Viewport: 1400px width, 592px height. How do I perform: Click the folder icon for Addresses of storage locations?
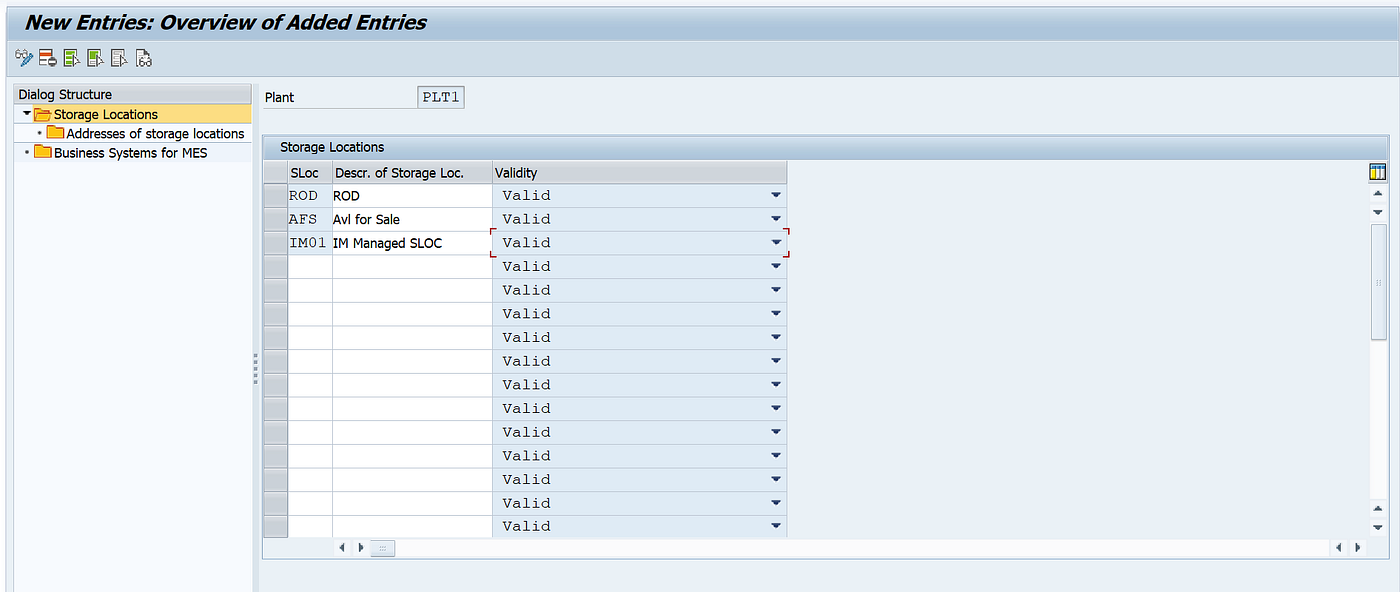click(x=55, y=133)
